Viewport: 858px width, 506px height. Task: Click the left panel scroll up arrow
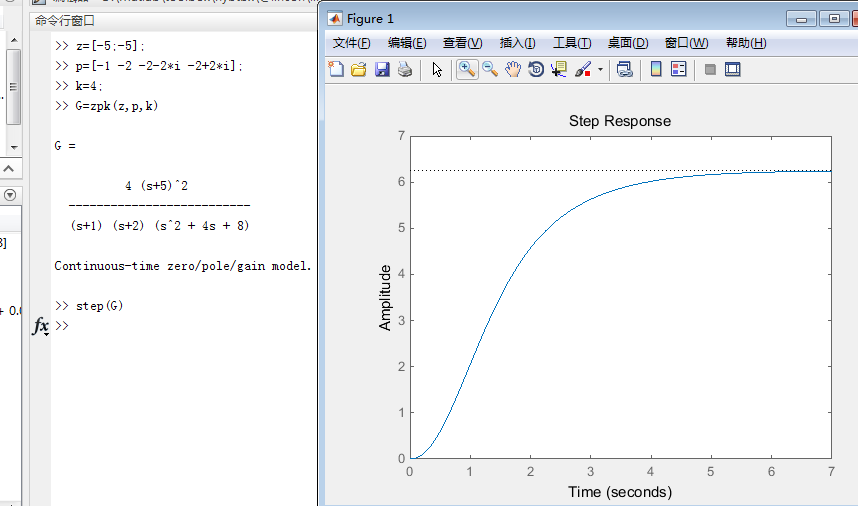(x=14, y=40)
